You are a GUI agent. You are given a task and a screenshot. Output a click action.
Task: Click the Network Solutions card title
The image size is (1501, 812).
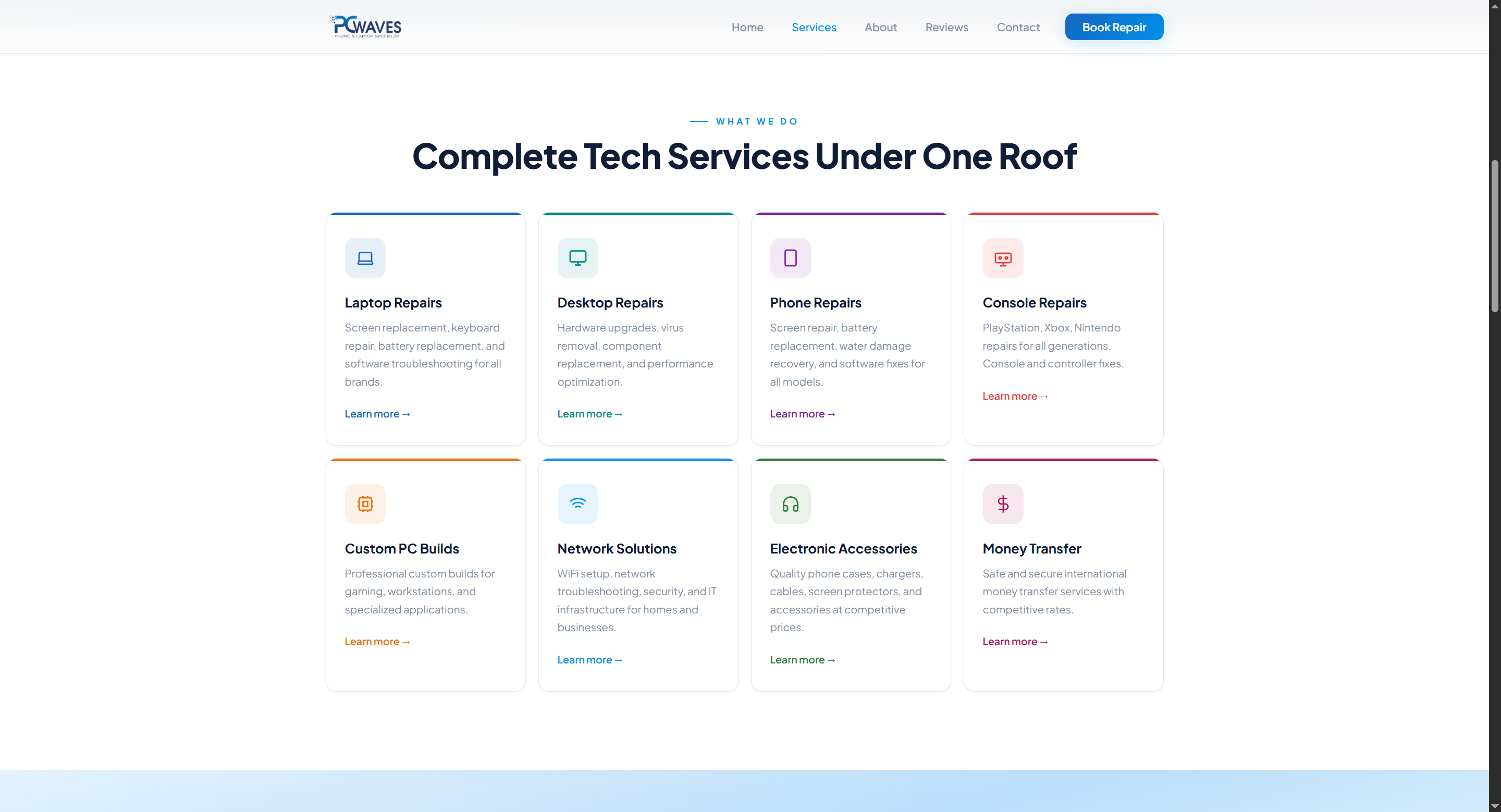617,549
